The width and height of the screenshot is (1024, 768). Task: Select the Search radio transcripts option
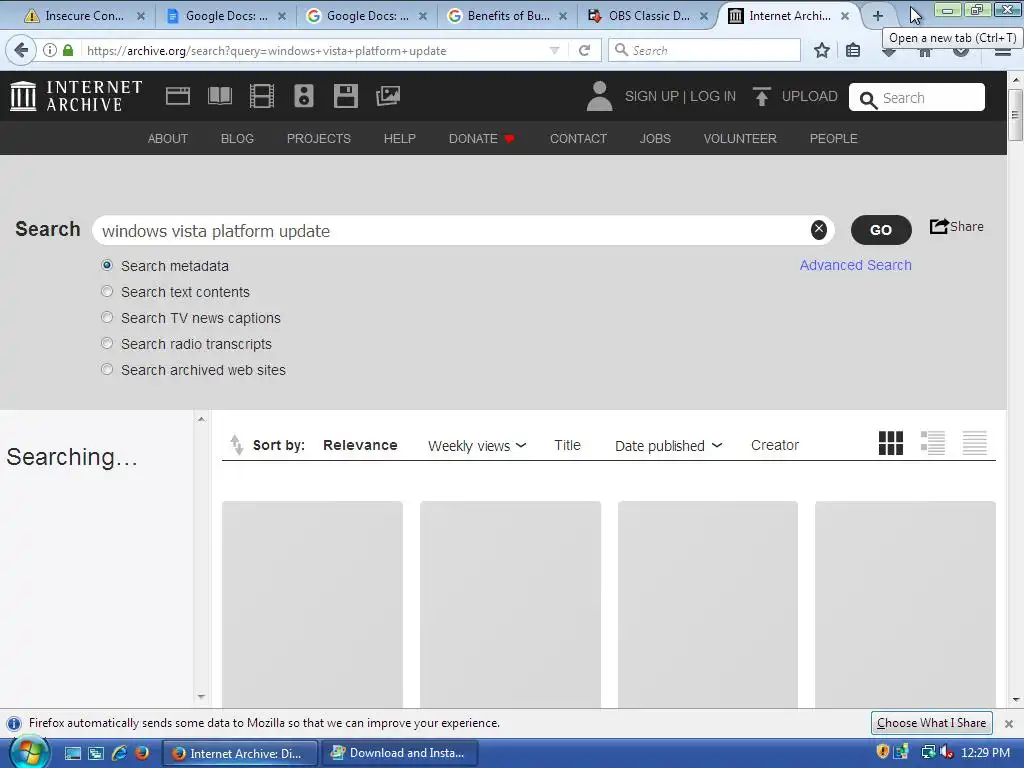[x=107, y=344]
